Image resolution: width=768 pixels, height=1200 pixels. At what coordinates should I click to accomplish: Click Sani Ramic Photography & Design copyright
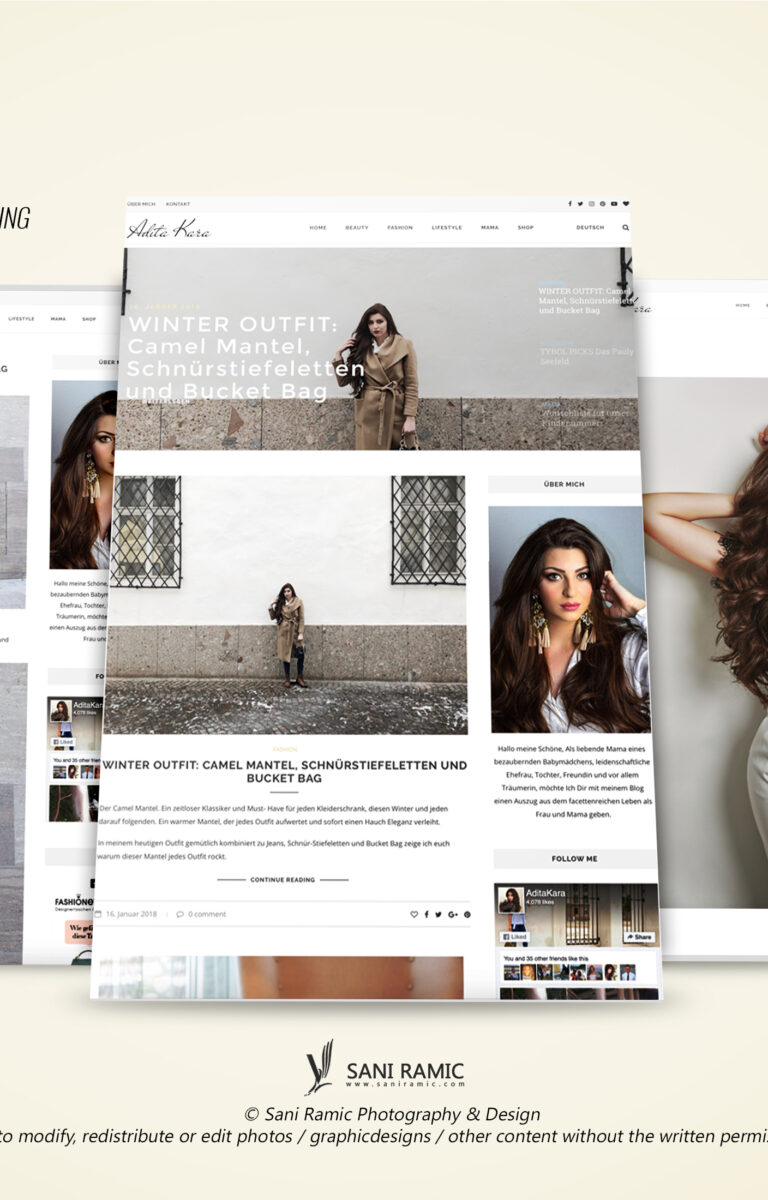coord(393,1114)
